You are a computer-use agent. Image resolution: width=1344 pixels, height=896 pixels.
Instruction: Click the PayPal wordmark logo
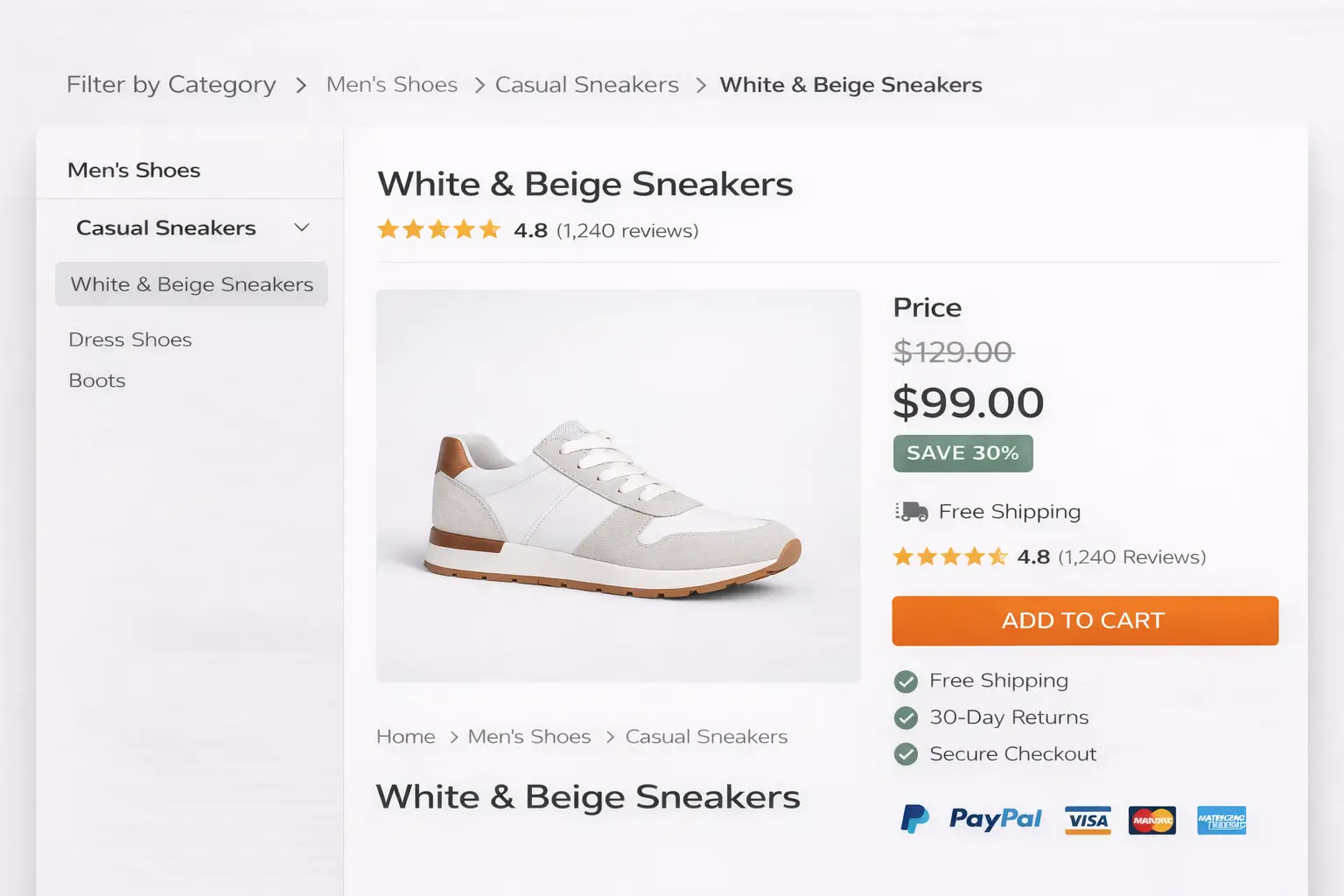tap(995, 819)
